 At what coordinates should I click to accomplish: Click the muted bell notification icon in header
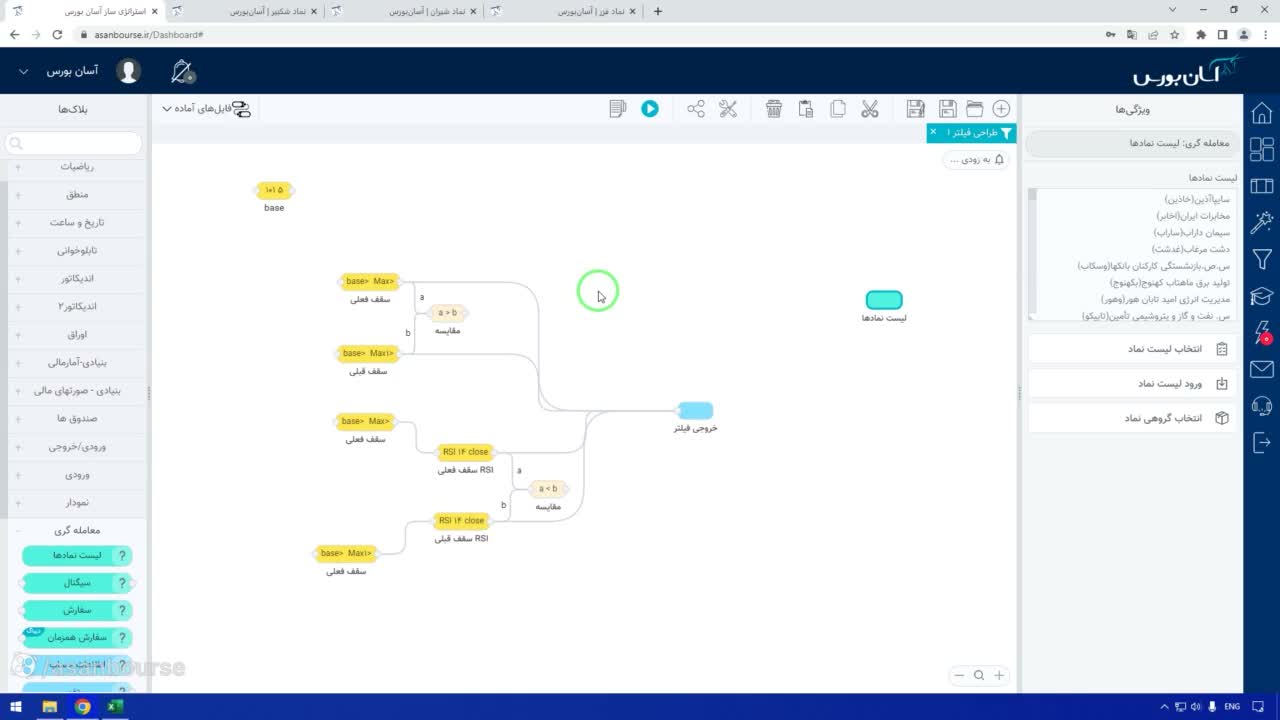click(182, 71)
